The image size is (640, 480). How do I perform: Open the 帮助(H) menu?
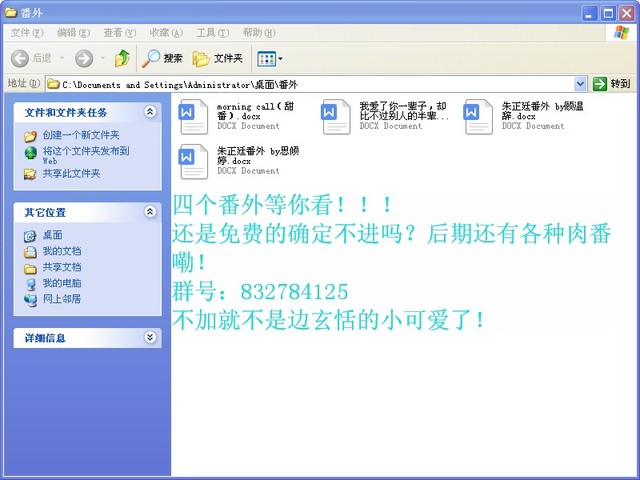[259, 33]
